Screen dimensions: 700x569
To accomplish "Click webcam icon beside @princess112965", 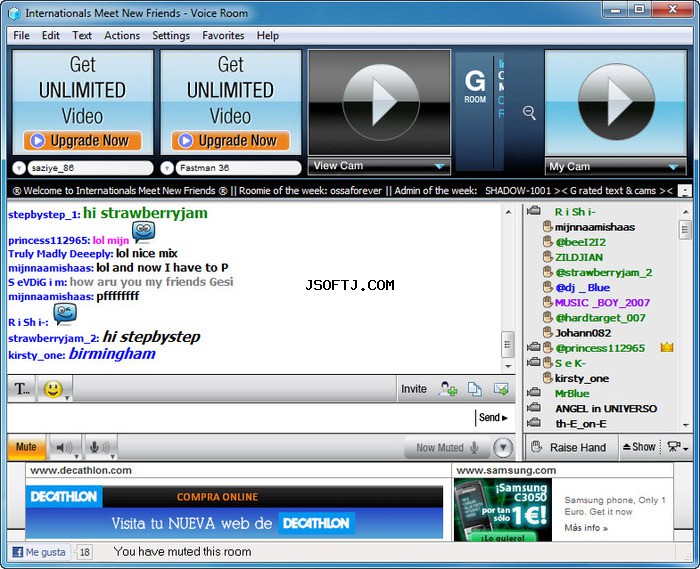I will pos(533,347).
